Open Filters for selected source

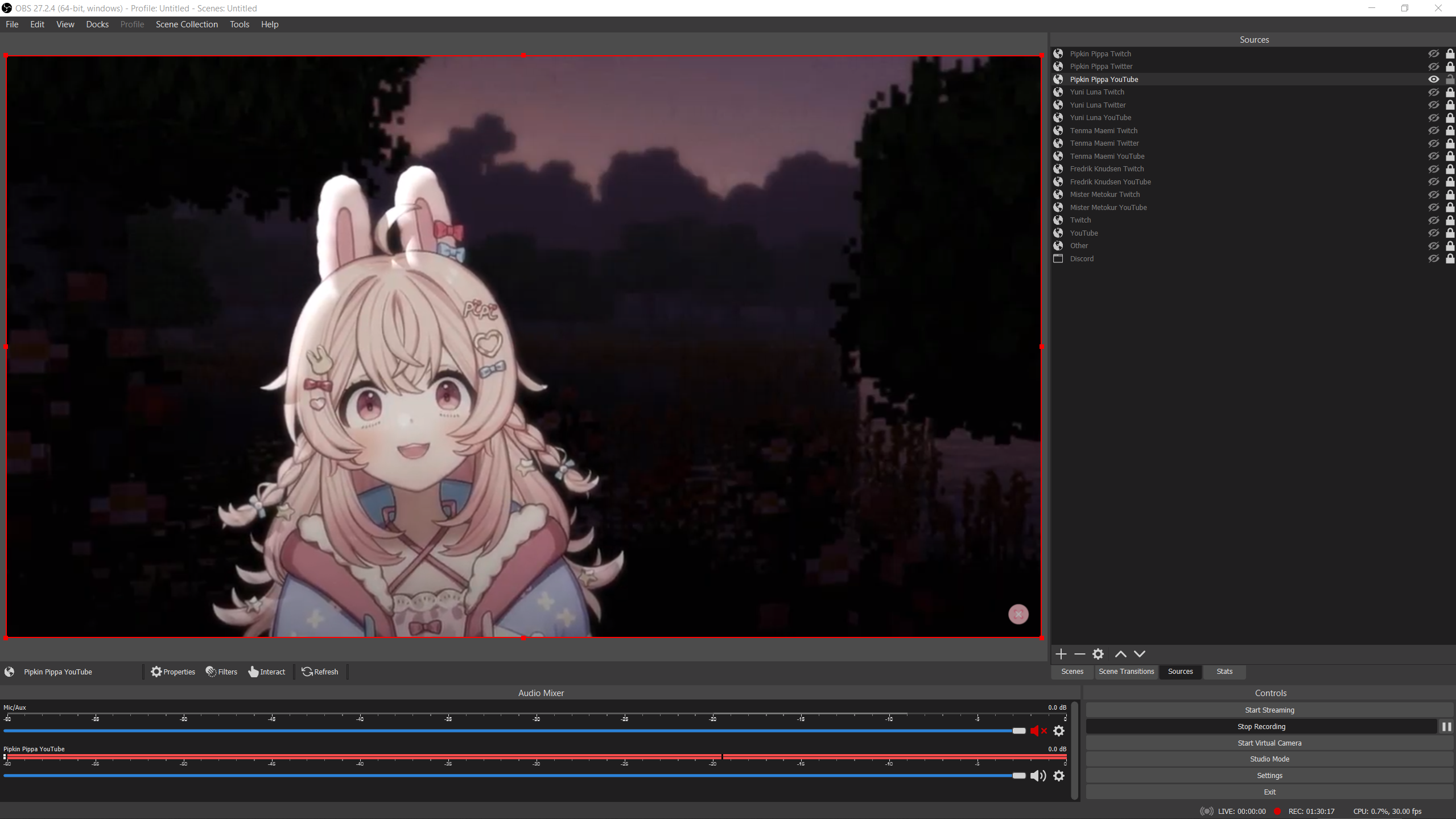click(222, 672)
